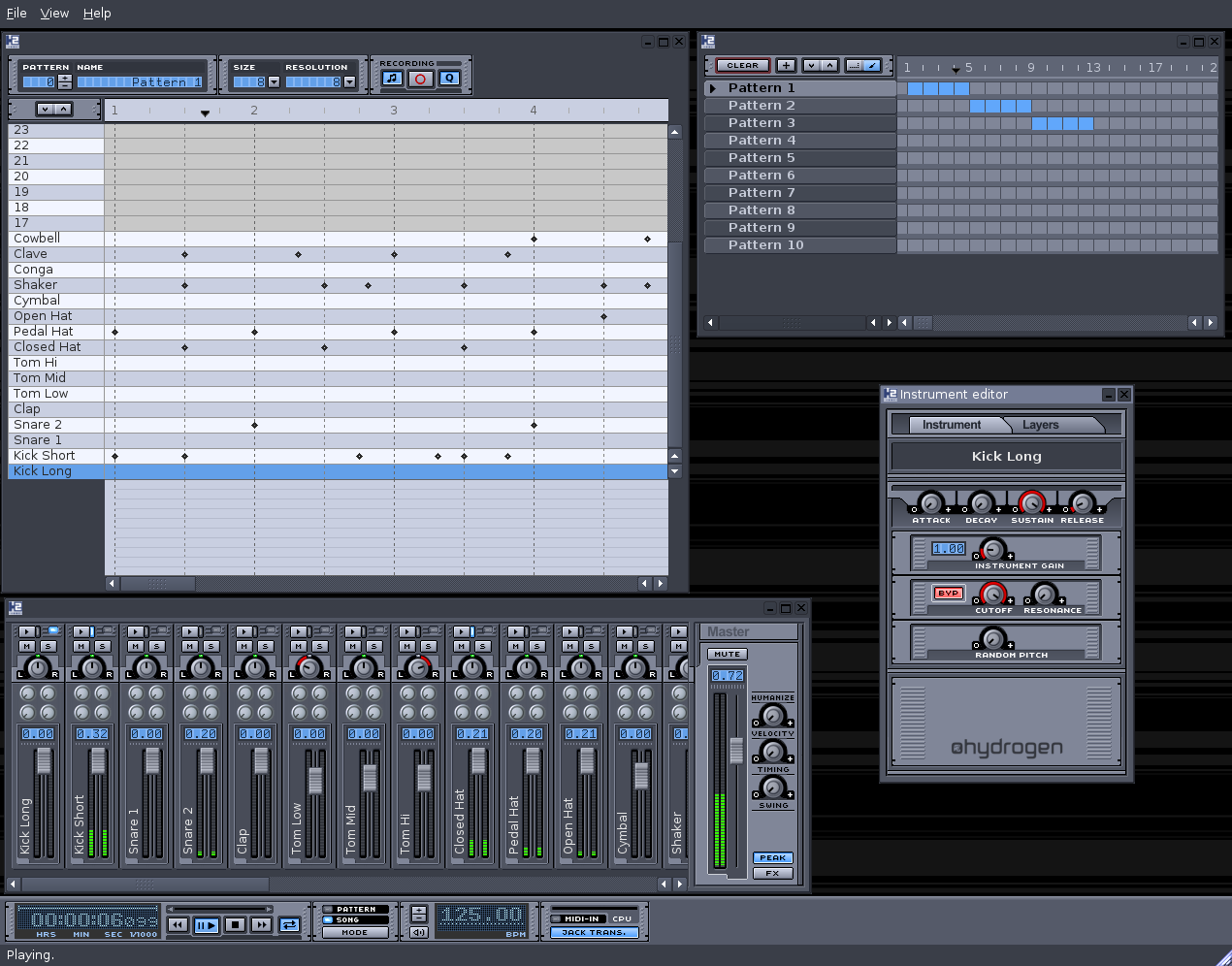Select draw mode pencil in song editor
1232x966 pixels.
872,66
